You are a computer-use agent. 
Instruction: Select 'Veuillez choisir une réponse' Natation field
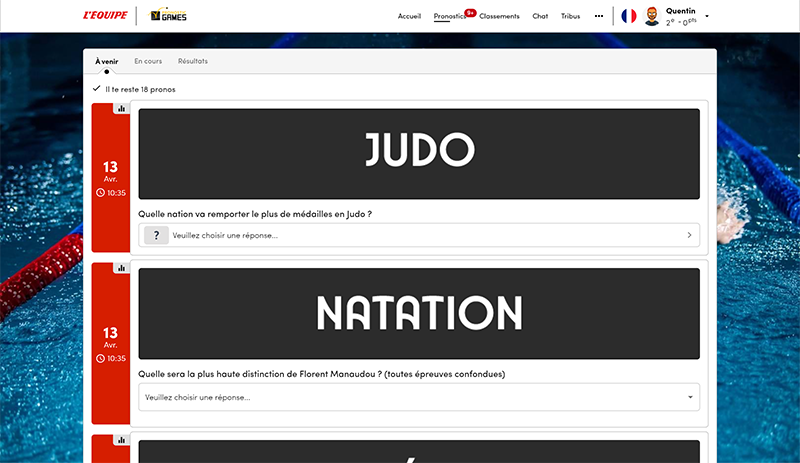[419, 397]
